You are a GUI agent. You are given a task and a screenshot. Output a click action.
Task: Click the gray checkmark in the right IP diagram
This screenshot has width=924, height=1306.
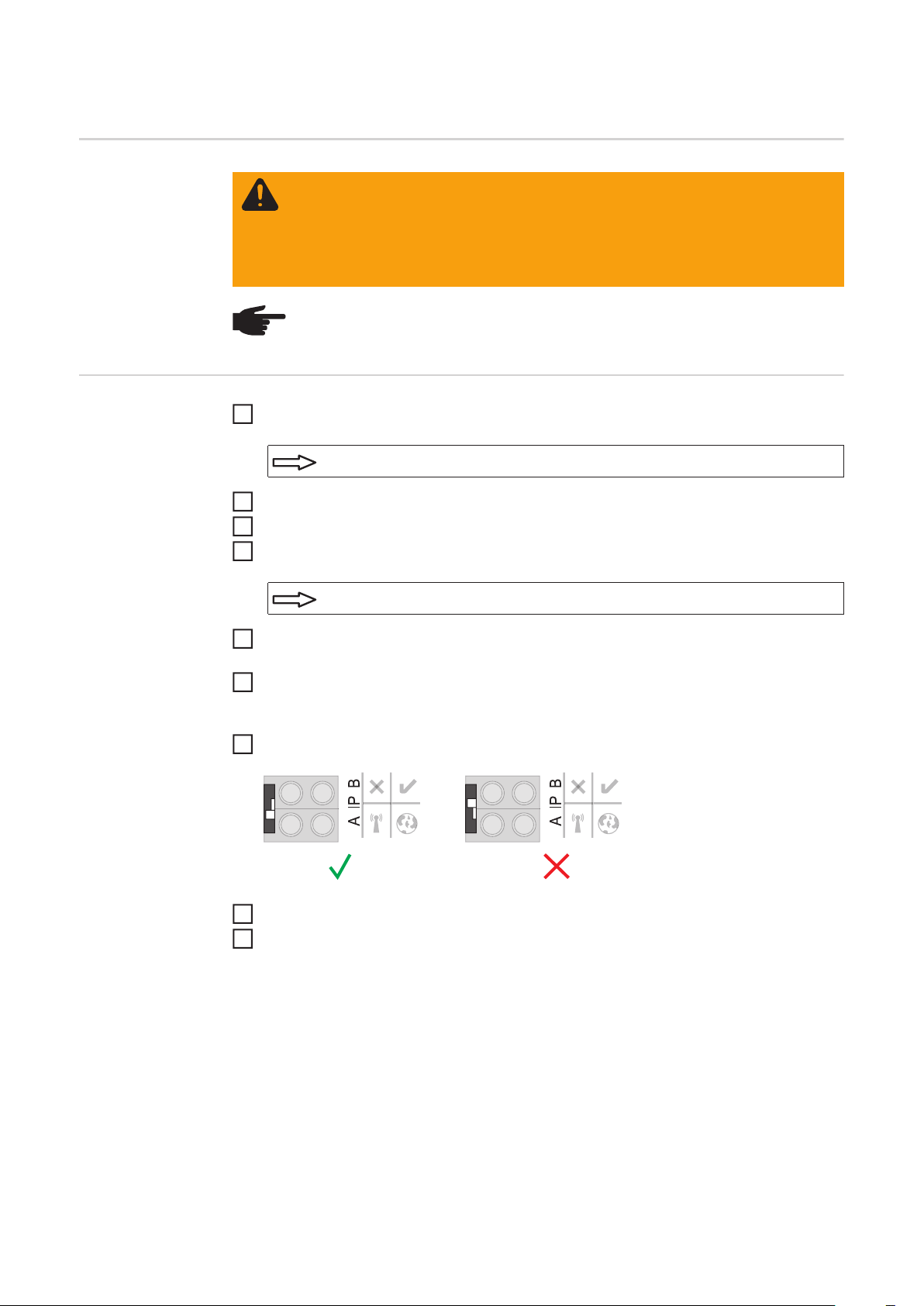609,787
